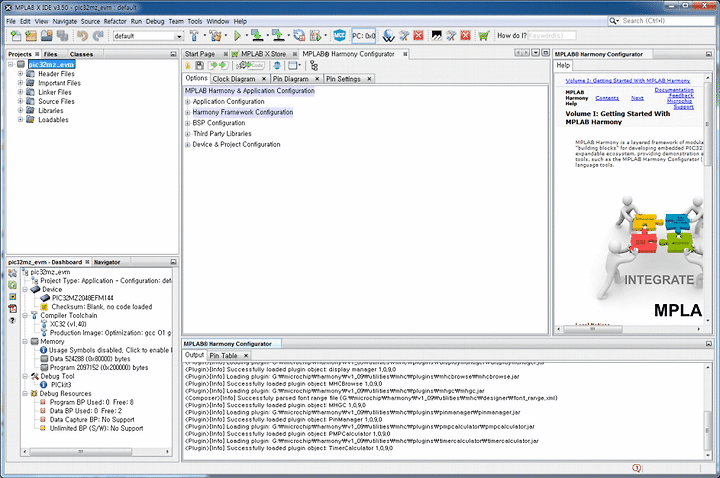Switch to the MPLAB X Store tab

click(264, 54)
